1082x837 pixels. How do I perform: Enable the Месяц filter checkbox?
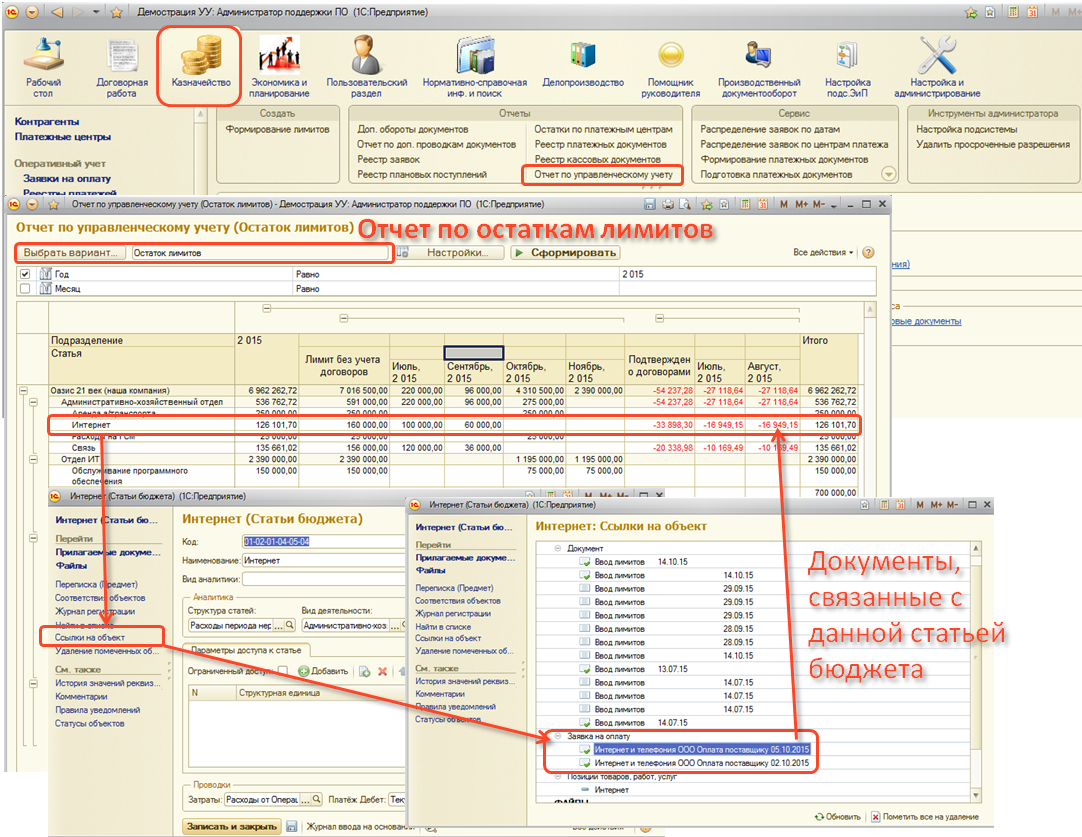(25, 289)
